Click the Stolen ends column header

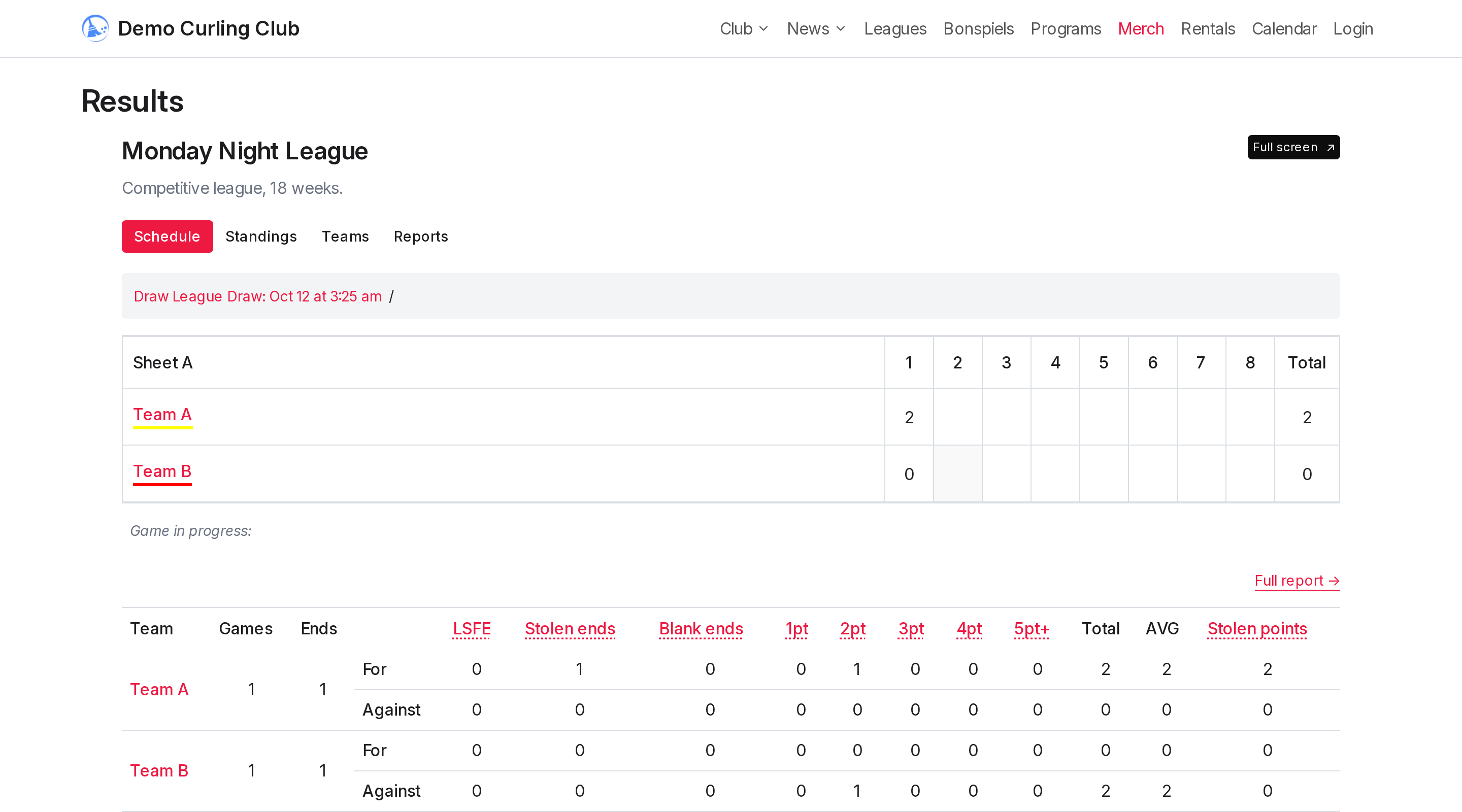click(x=569, y=629)
